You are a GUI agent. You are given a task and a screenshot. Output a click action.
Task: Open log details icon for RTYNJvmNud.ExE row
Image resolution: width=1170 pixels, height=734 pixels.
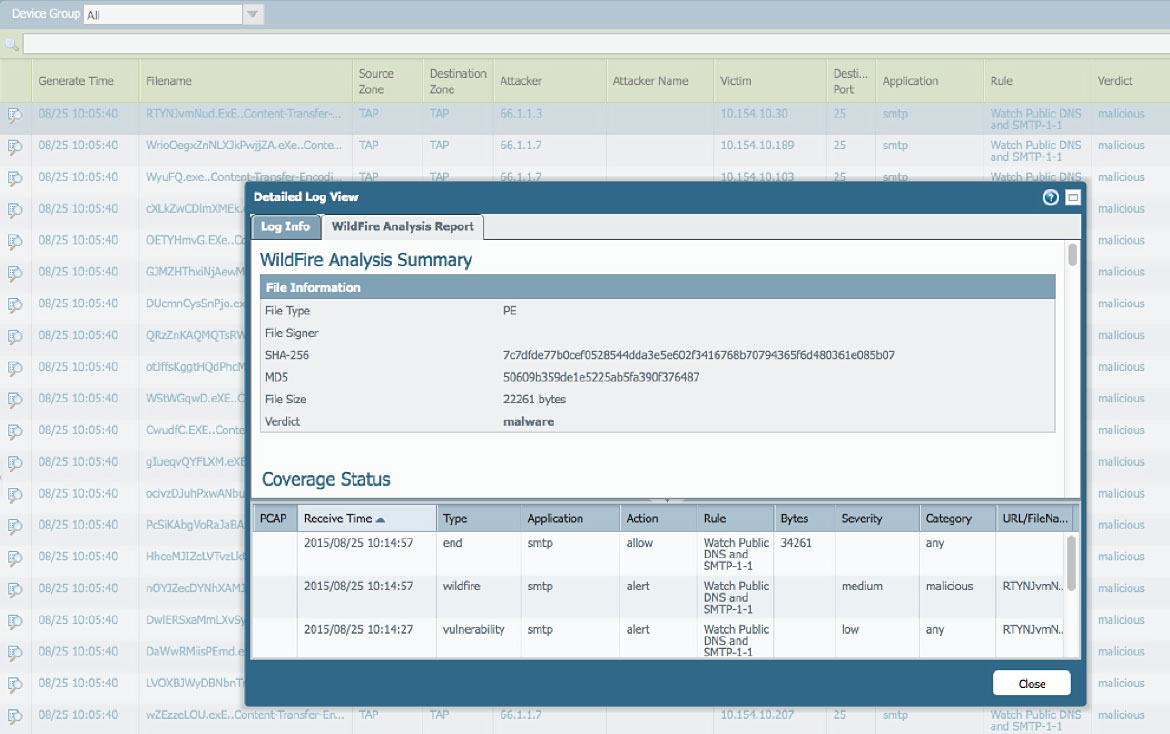click(x=15, y=115)
